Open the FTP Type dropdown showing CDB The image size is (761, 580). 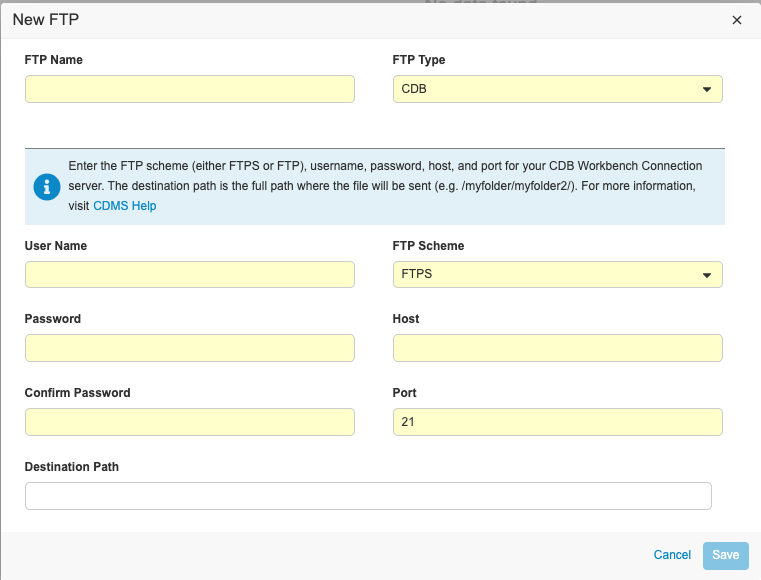tap(557, 89)
